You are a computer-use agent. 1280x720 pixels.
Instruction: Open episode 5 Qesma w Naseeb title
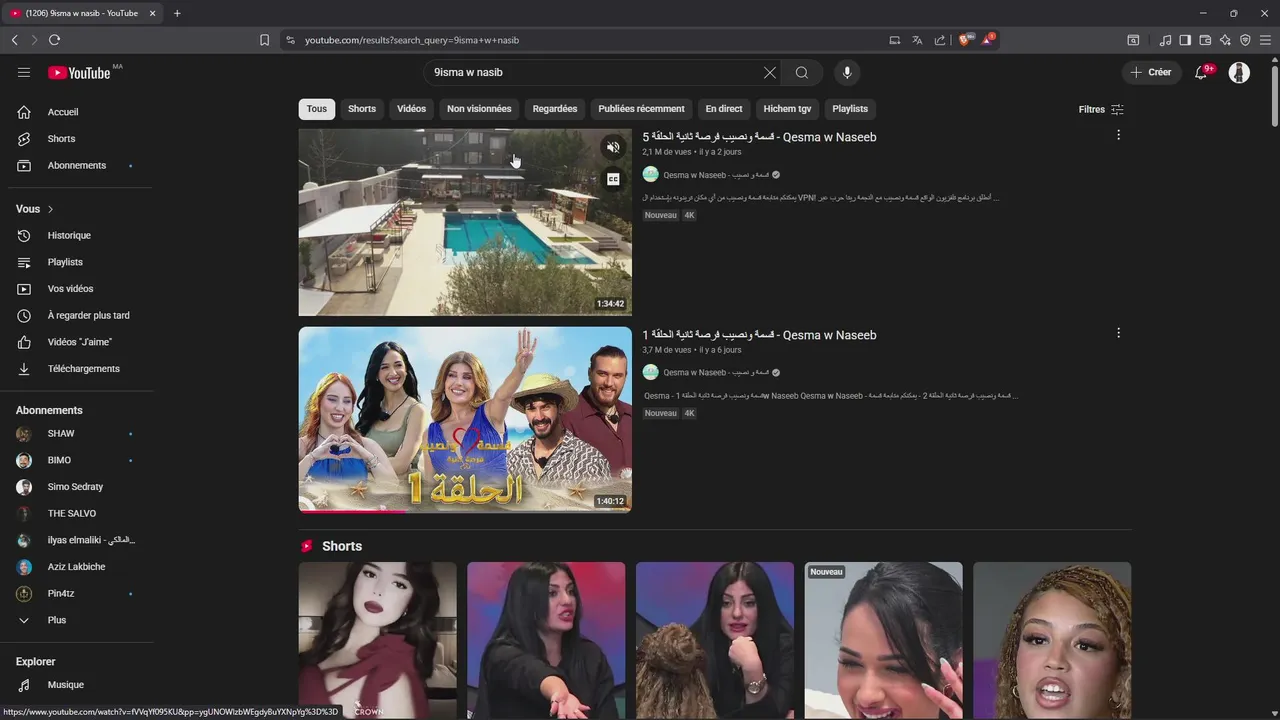point(759,137)
